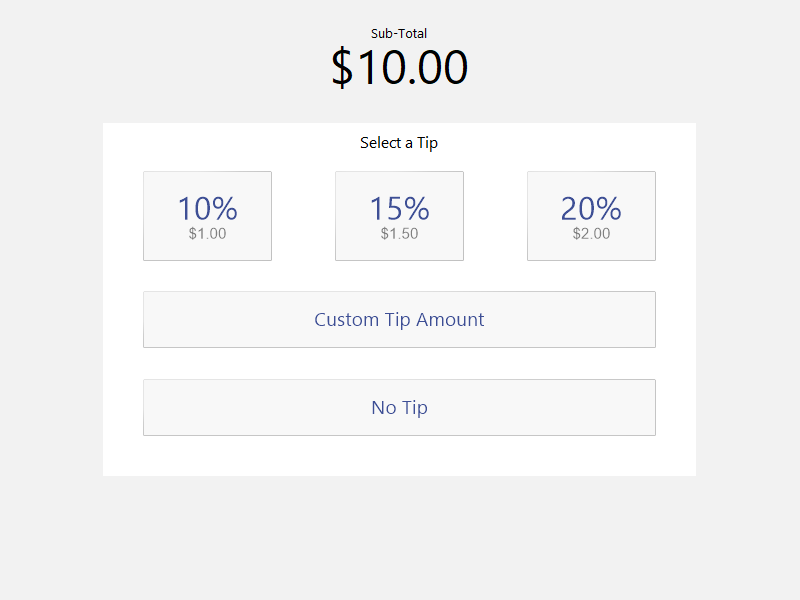
Task: Click the "Select a Tip" heading
Action: click(x=399, y=143)
